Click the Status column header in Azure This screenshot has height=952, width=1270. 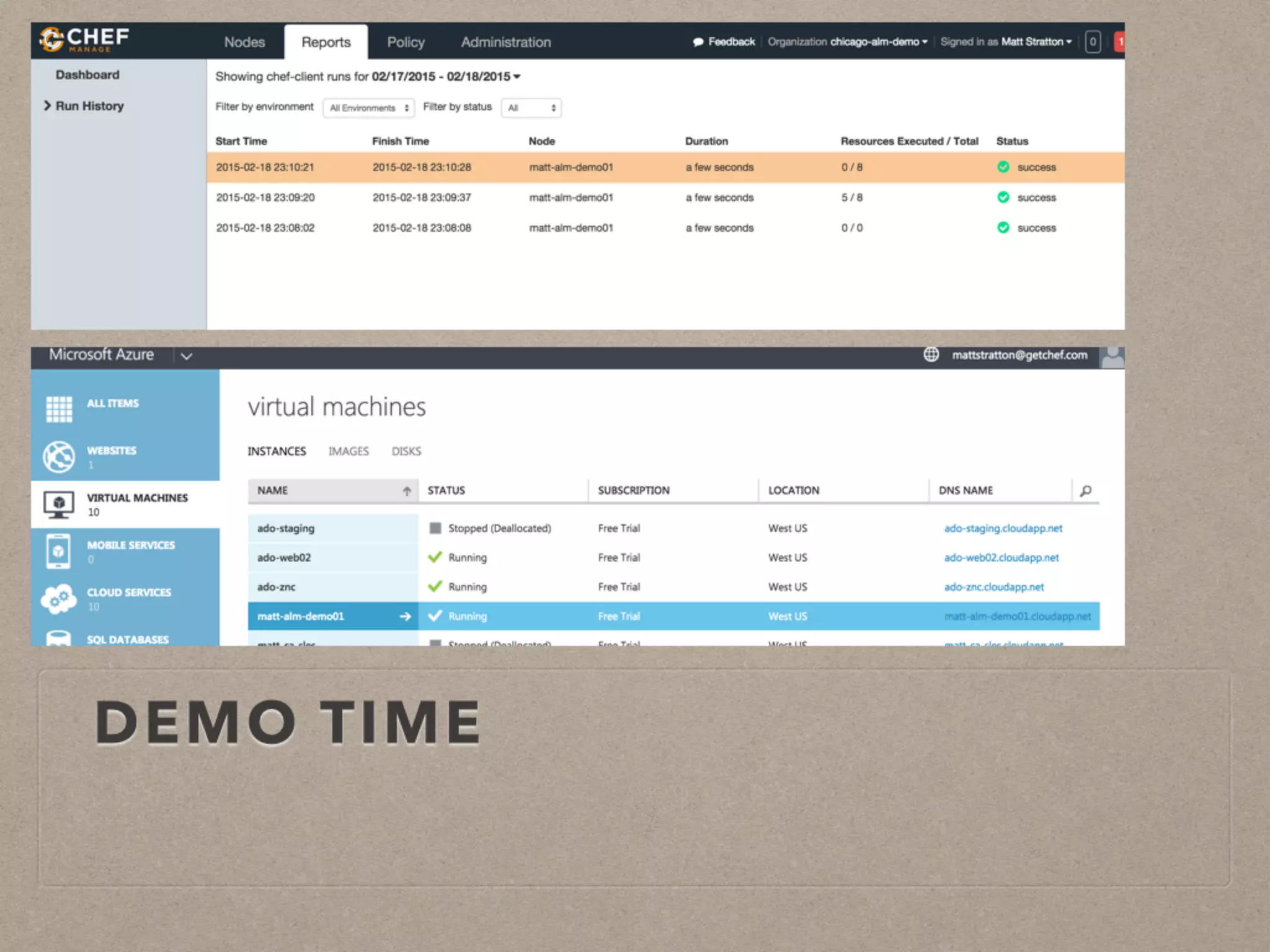click(446, 490)
